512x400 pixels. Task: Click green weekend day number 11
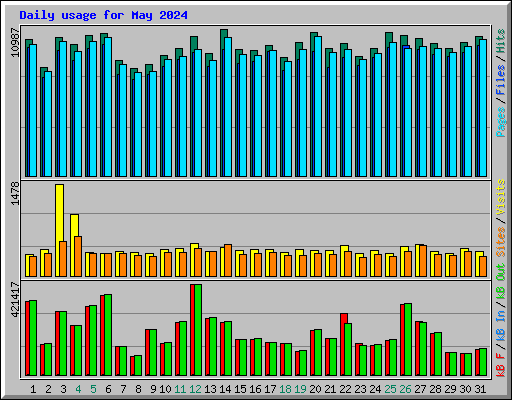[180, 389]
